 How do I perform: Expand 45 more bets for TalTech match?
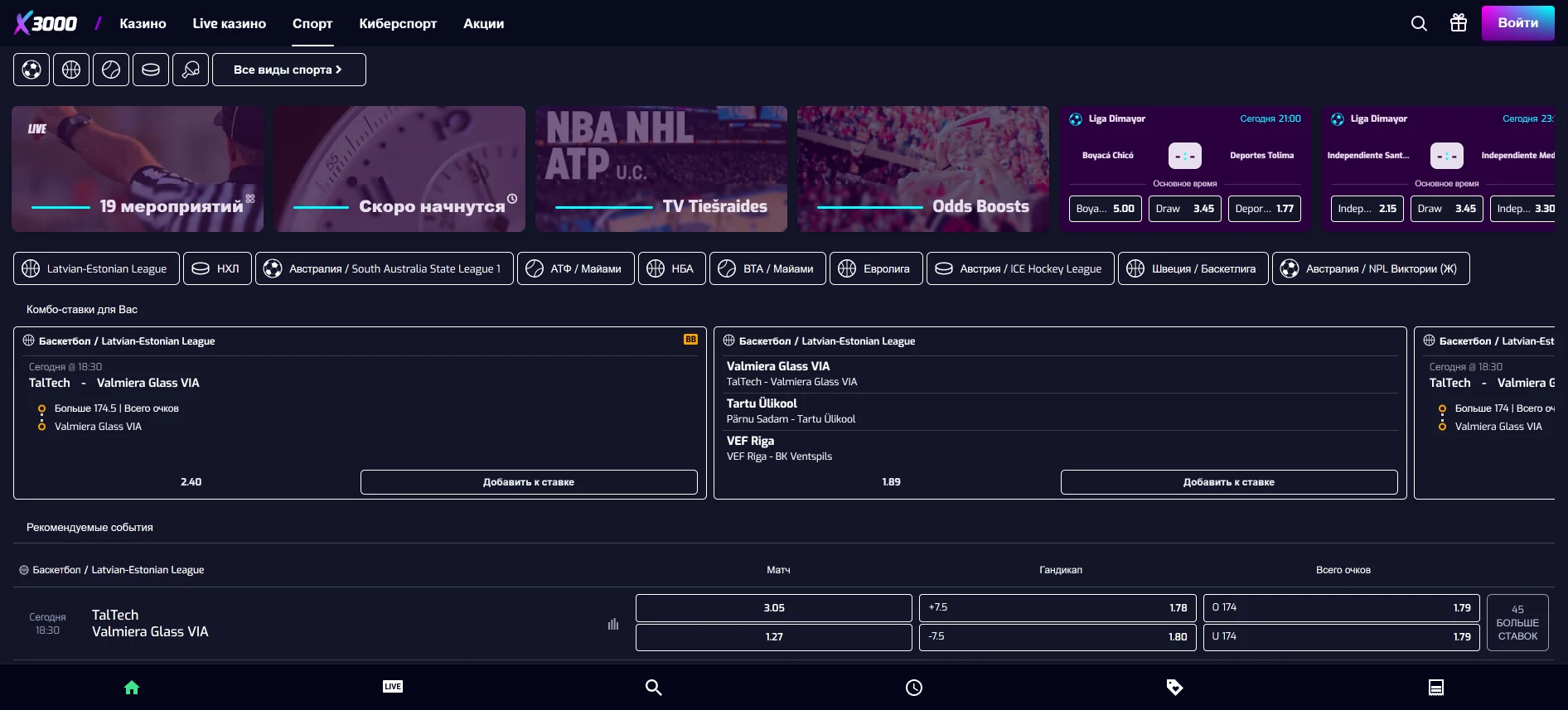(x=1517, y=622)
